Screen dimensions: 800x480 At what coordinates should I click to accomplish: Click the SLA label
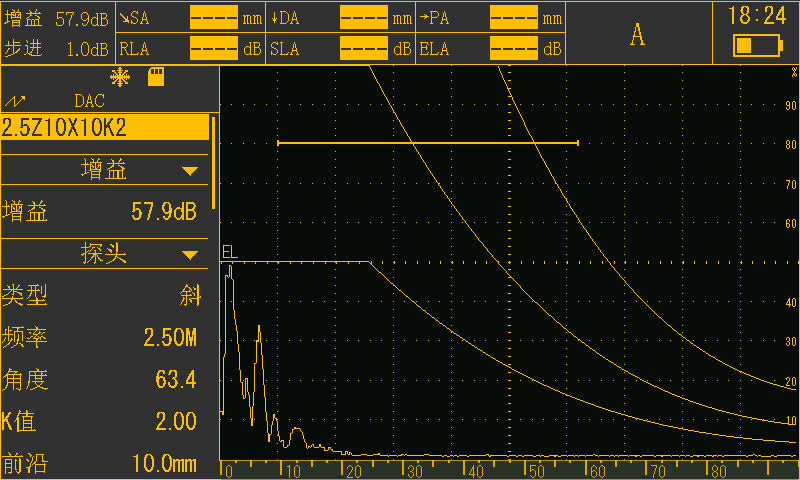[x=284, y=49]
